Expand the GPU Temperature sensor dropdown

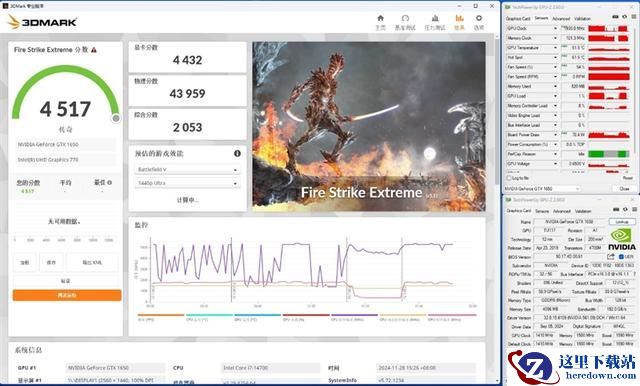[555, 48]
